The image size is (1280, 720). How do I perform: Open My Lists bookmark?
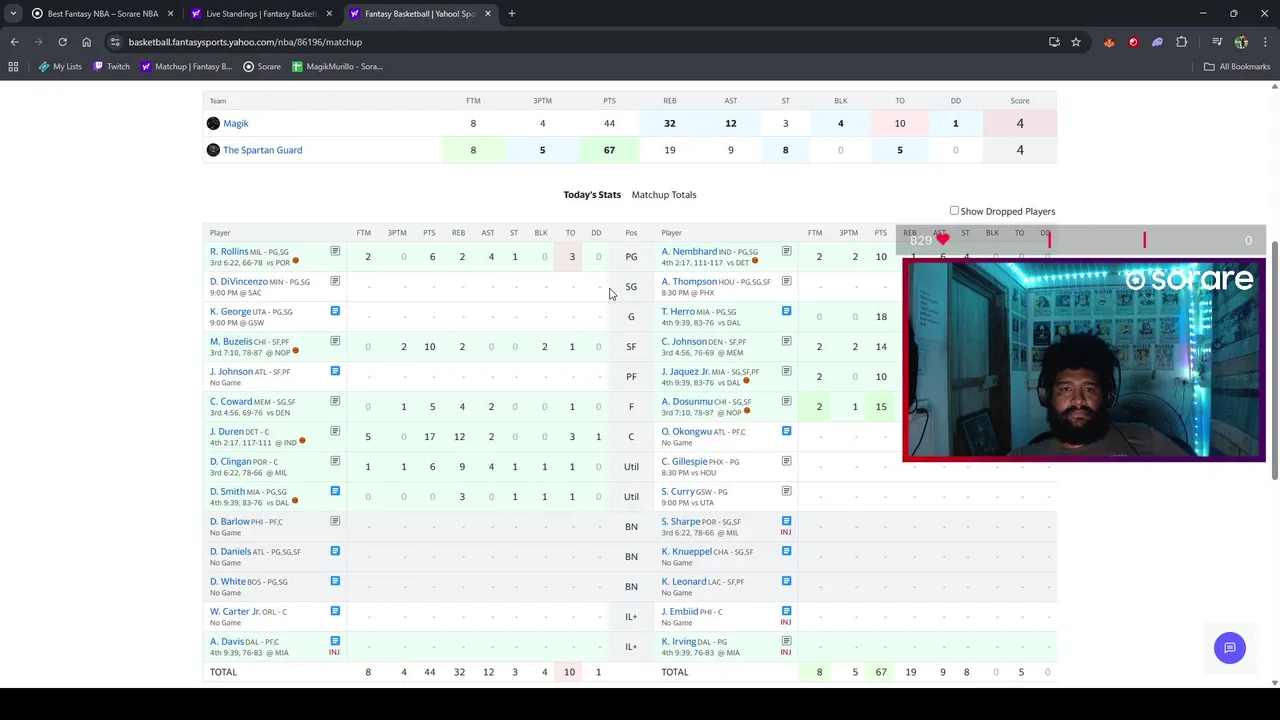tap(60, 66)
